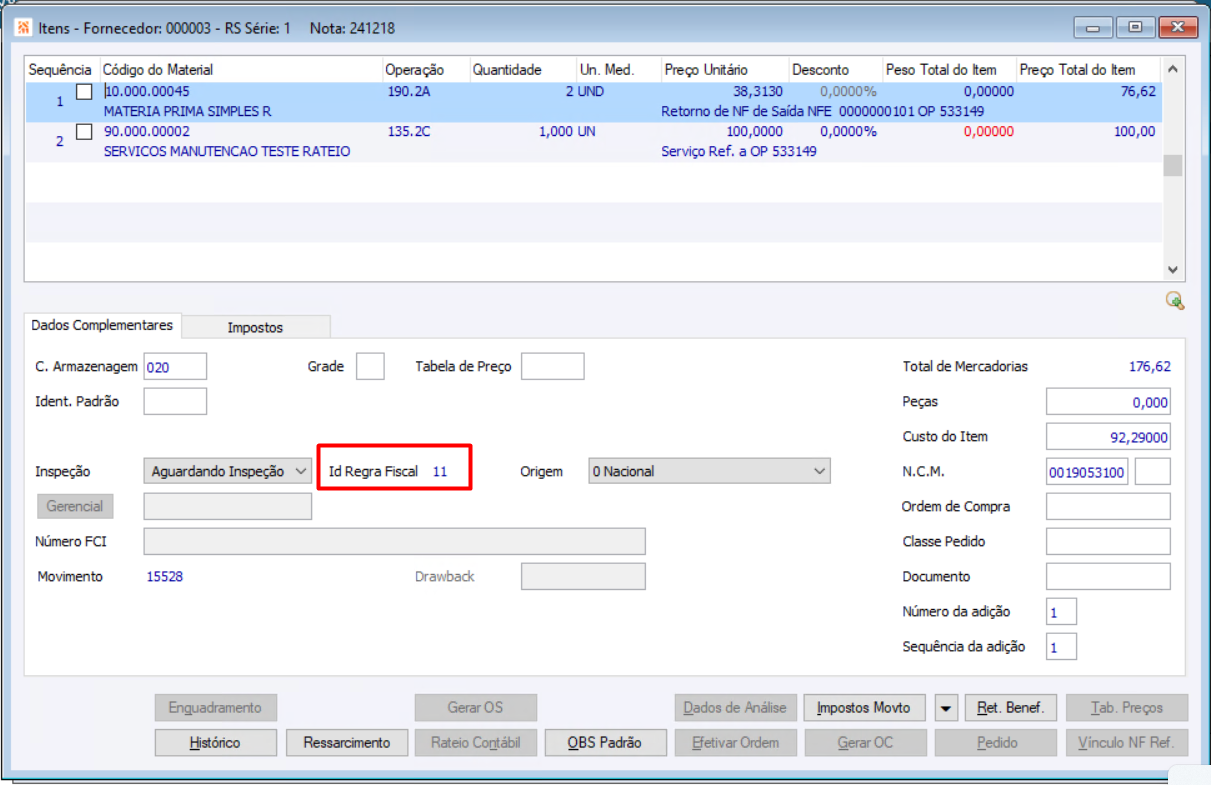Screen dimensions: 1211x785
Task: Open the arrow next to Impostos Movto
Action: [946, 708]
